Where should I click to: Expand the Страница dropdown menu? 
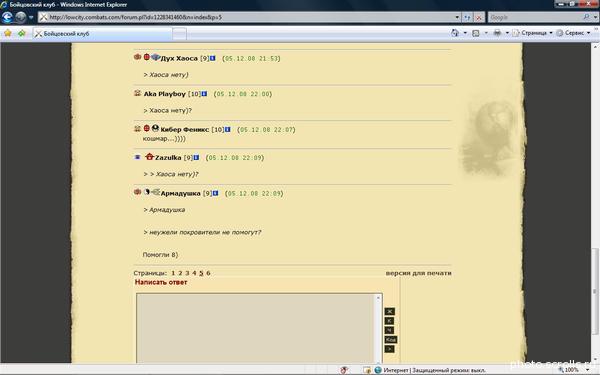(x=533, y=33)
